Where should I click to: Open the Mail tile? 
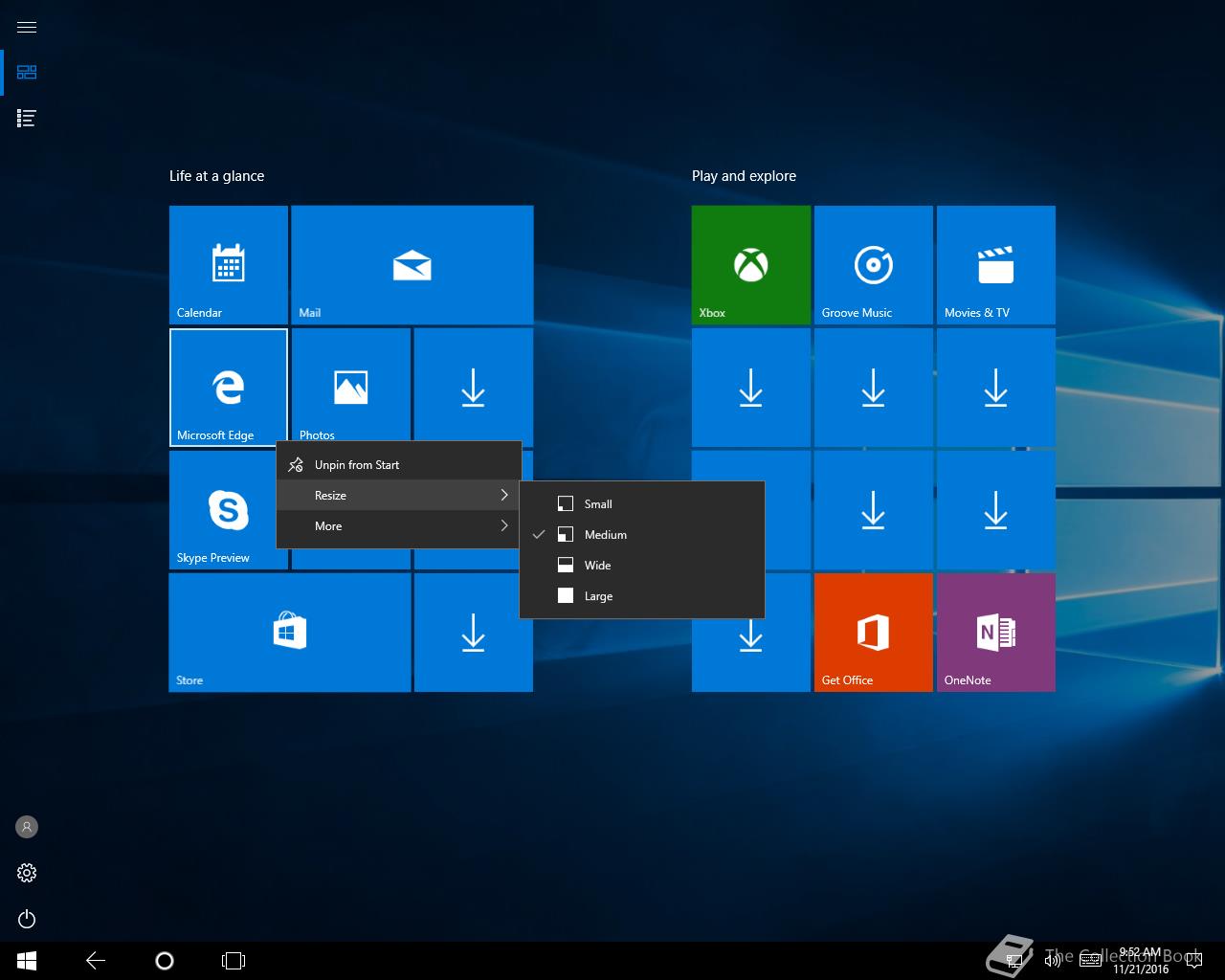[x=412, y=265]
